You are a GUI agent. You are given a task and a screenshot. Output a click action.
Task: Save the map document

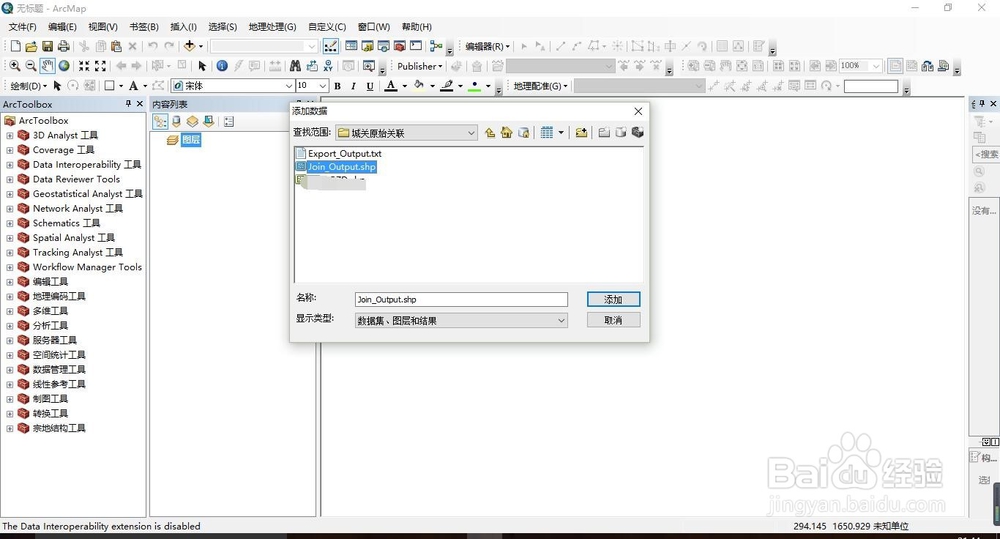pyautogui.click(x=47, y=46)
